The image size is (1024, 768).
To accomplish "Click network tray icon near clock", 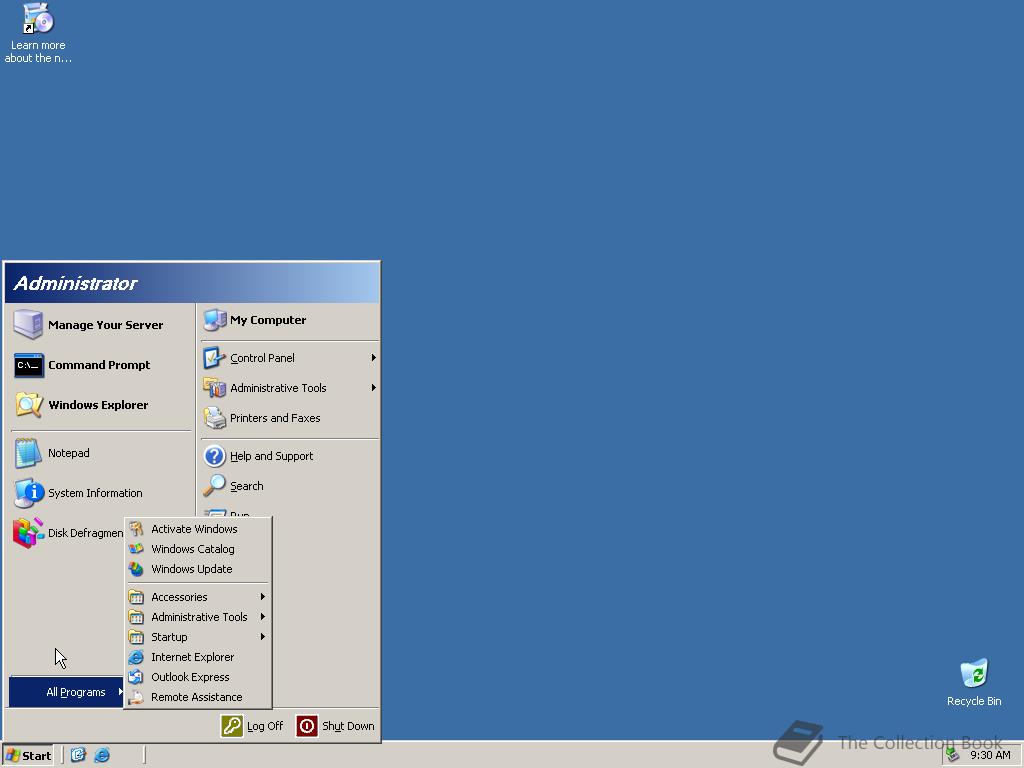I will point(953,755).
